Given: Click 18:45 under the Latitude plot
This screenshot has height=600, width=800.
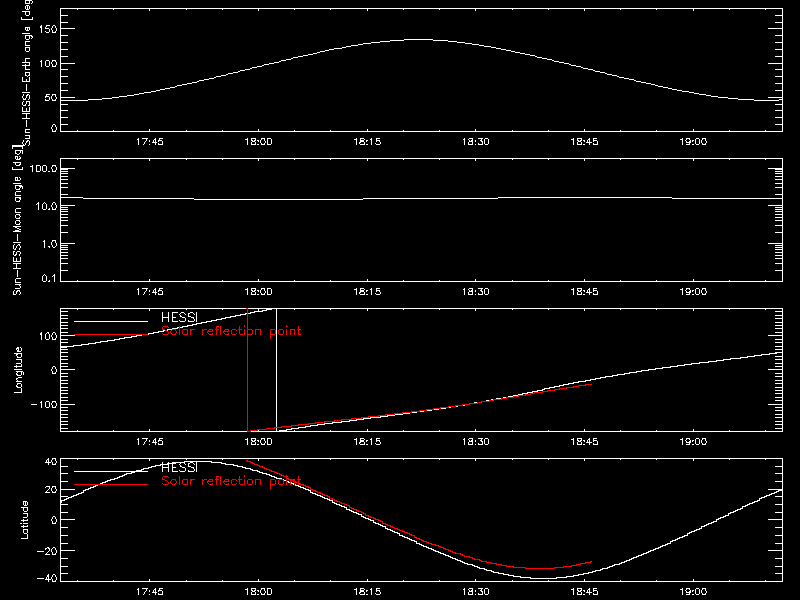Looking at the screenshot, I should click(x=584, y=592).
